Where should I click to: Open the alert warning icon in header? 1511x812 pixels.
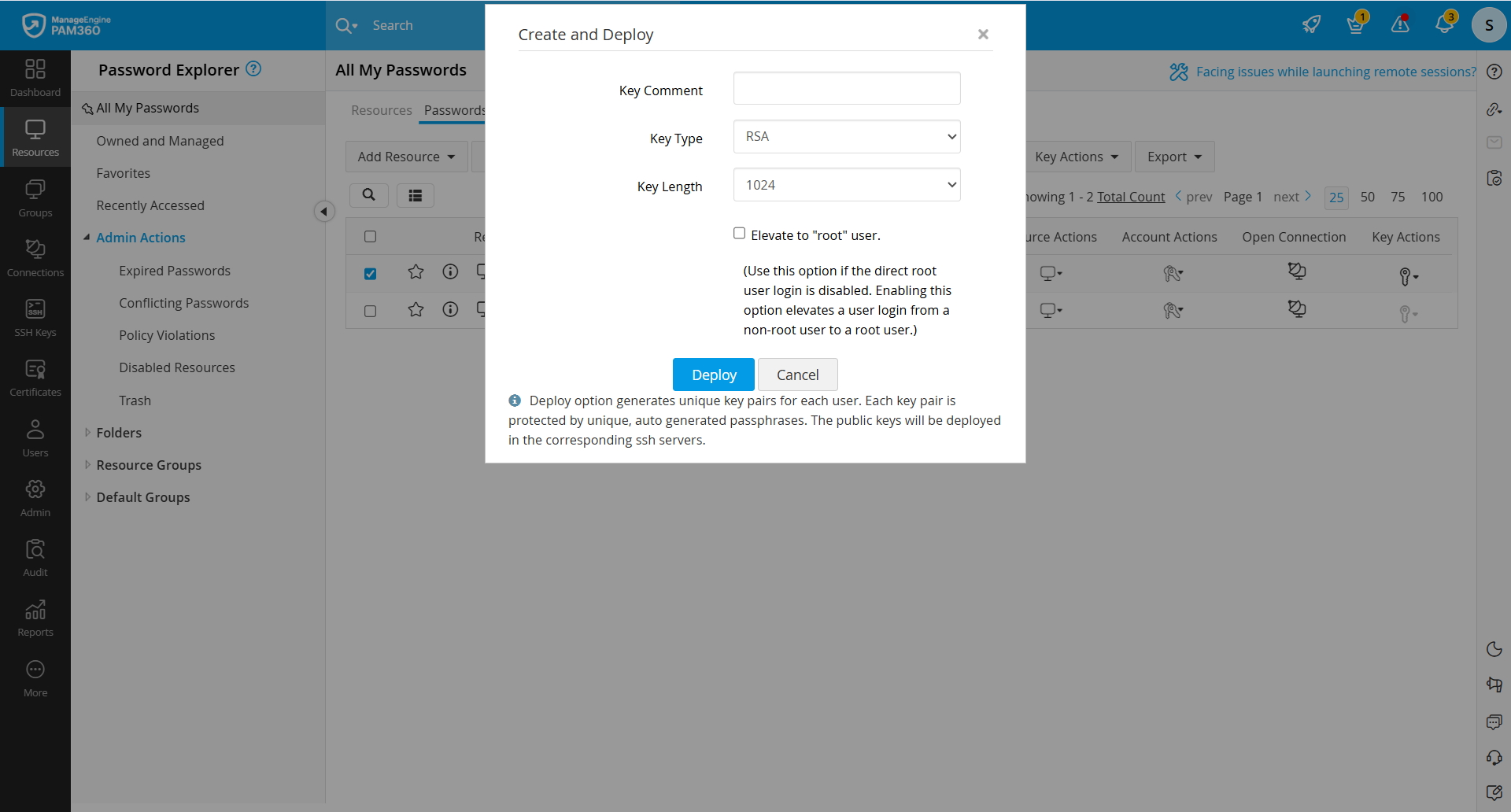(x=1401, y=24)
